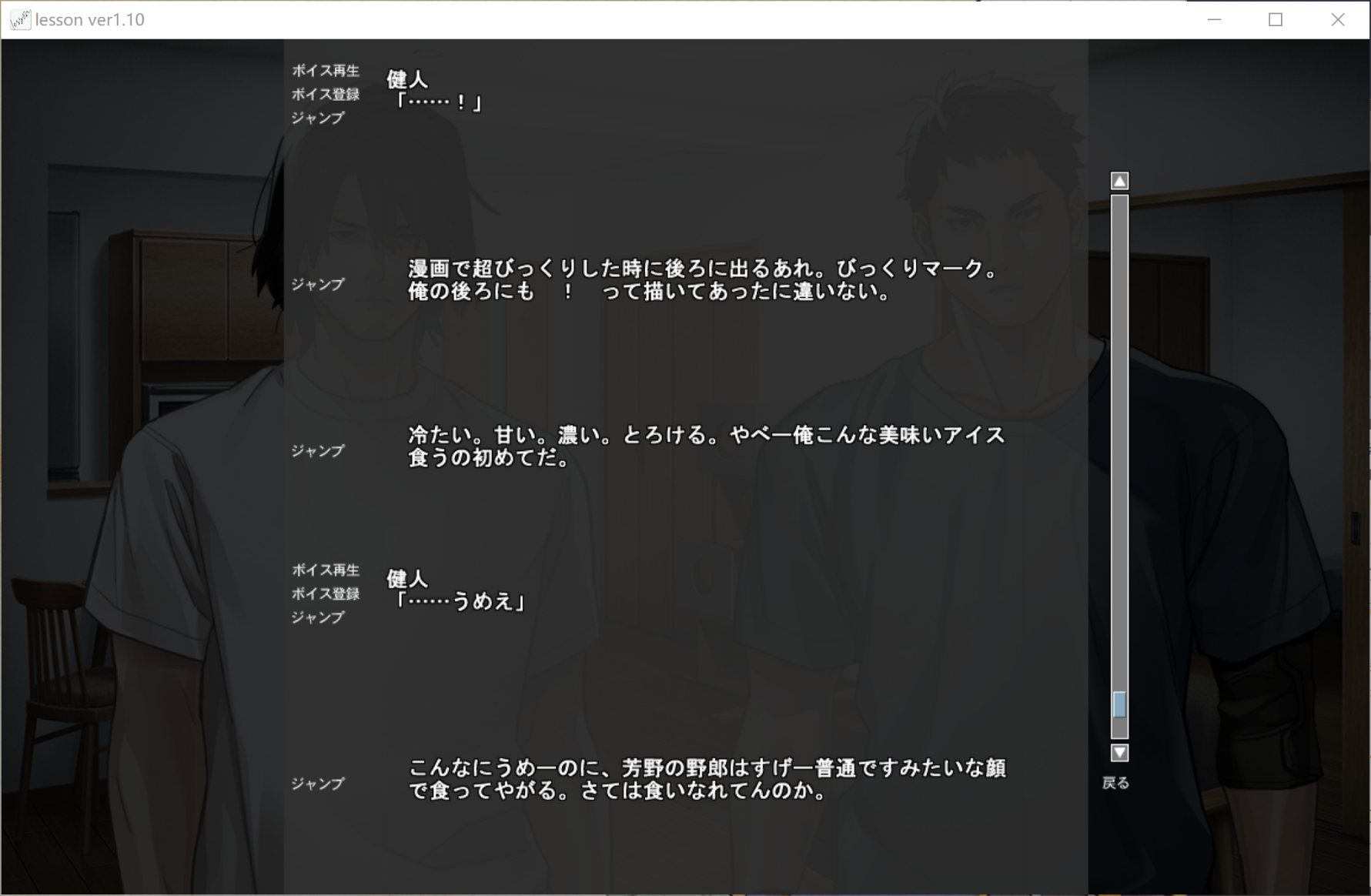Click the backlog scrollbar thumb
The image size is (1371, 896).
coord(1119,704)
